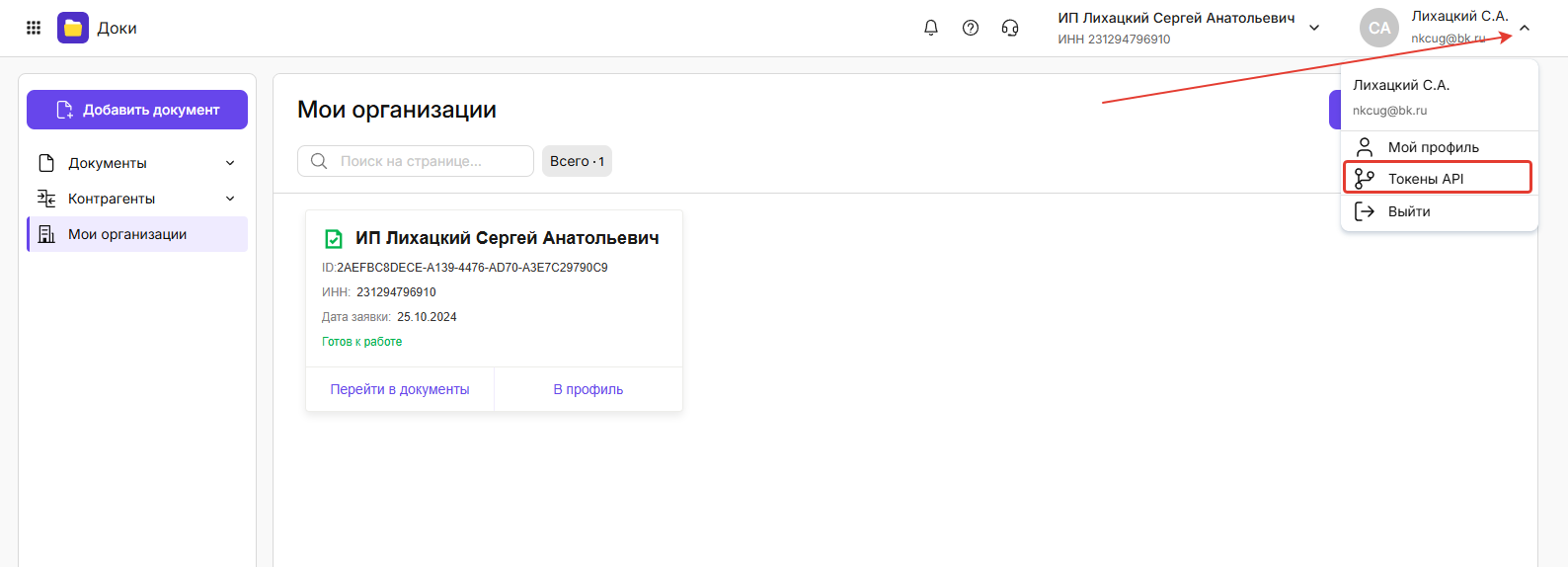The width and height of the screenshot is (1568, 567).
Task: Open the apps grid launcher icon
Action: click(x=34, y=28)
